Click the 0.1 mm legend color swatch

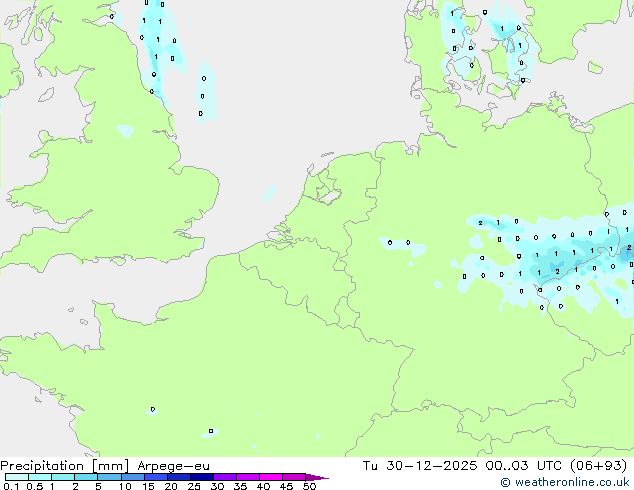17,477
